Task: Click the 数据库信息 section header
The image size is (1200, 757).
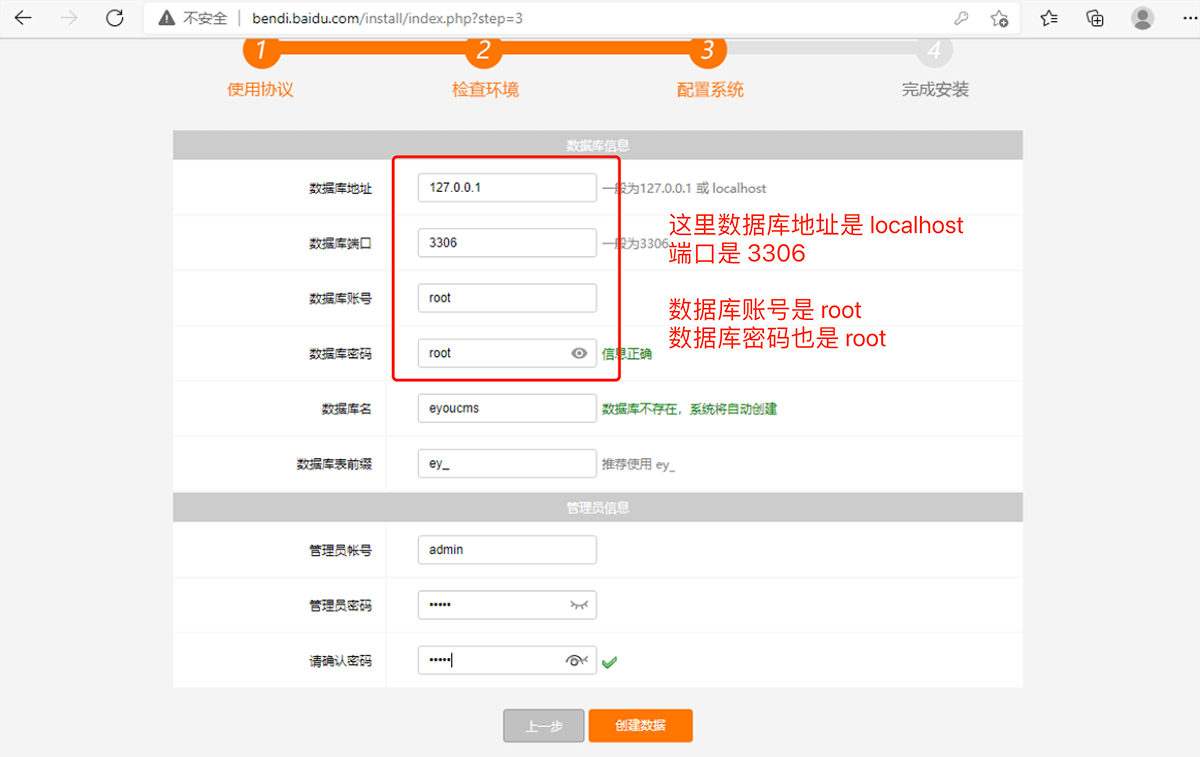Action: tap(598, 145)
